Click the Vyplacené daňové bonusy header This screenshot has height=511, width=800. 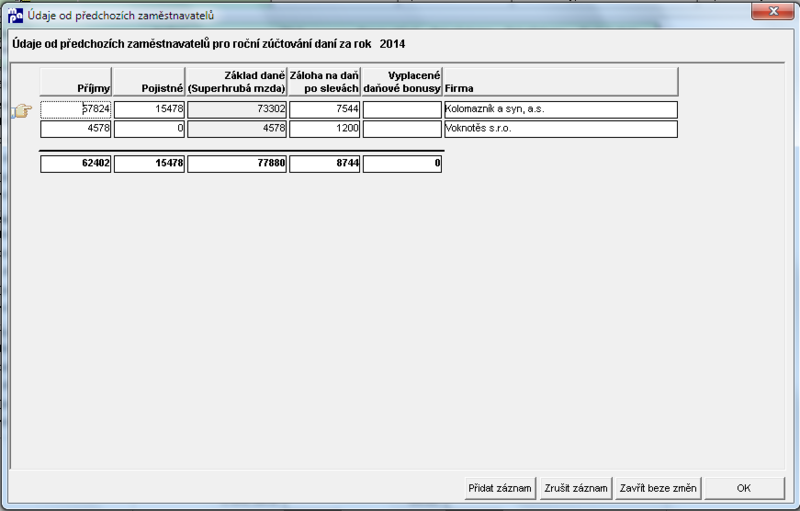click(x=402, y=82)
